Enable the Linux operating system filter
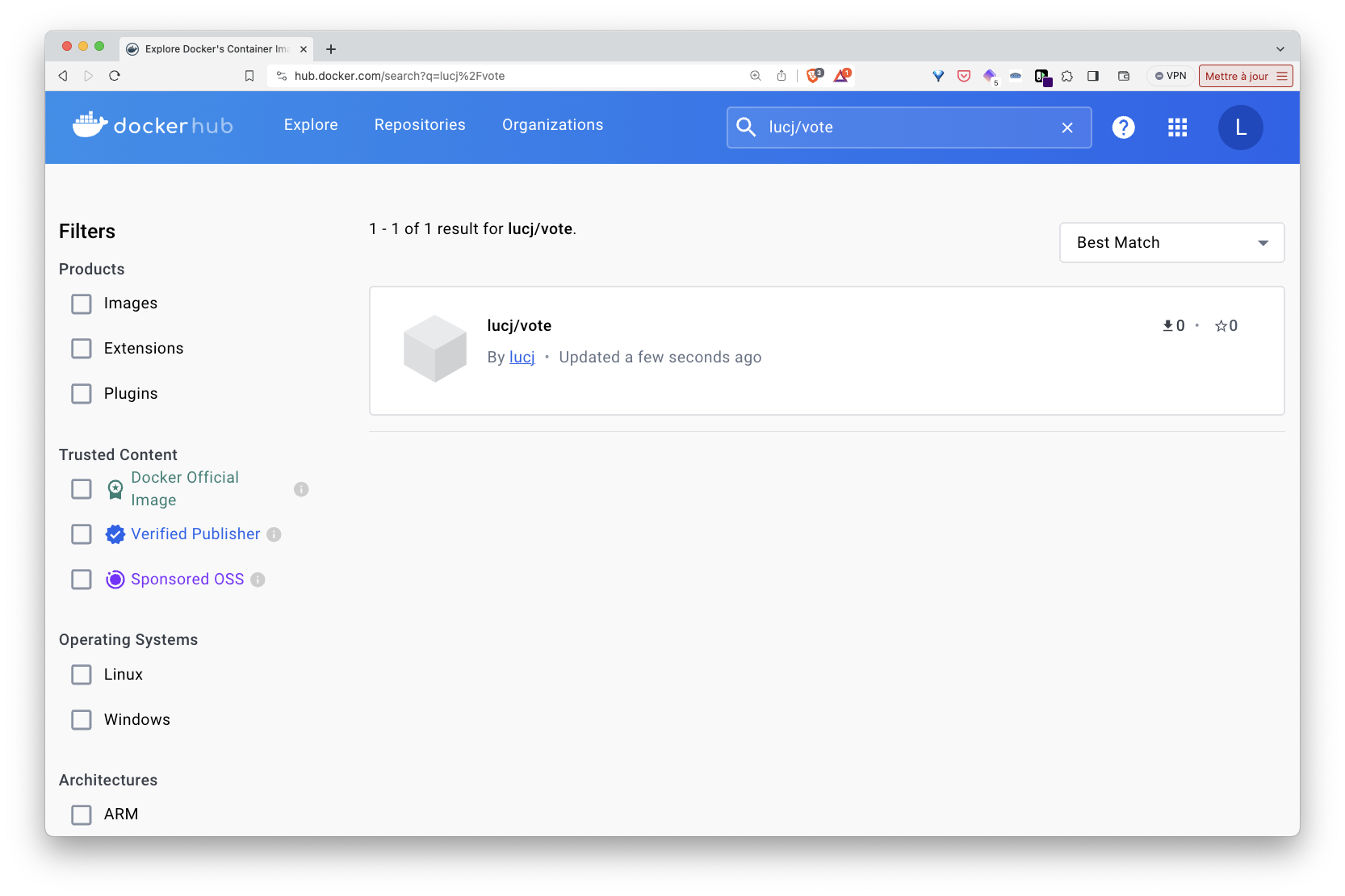 pos(81,674)
